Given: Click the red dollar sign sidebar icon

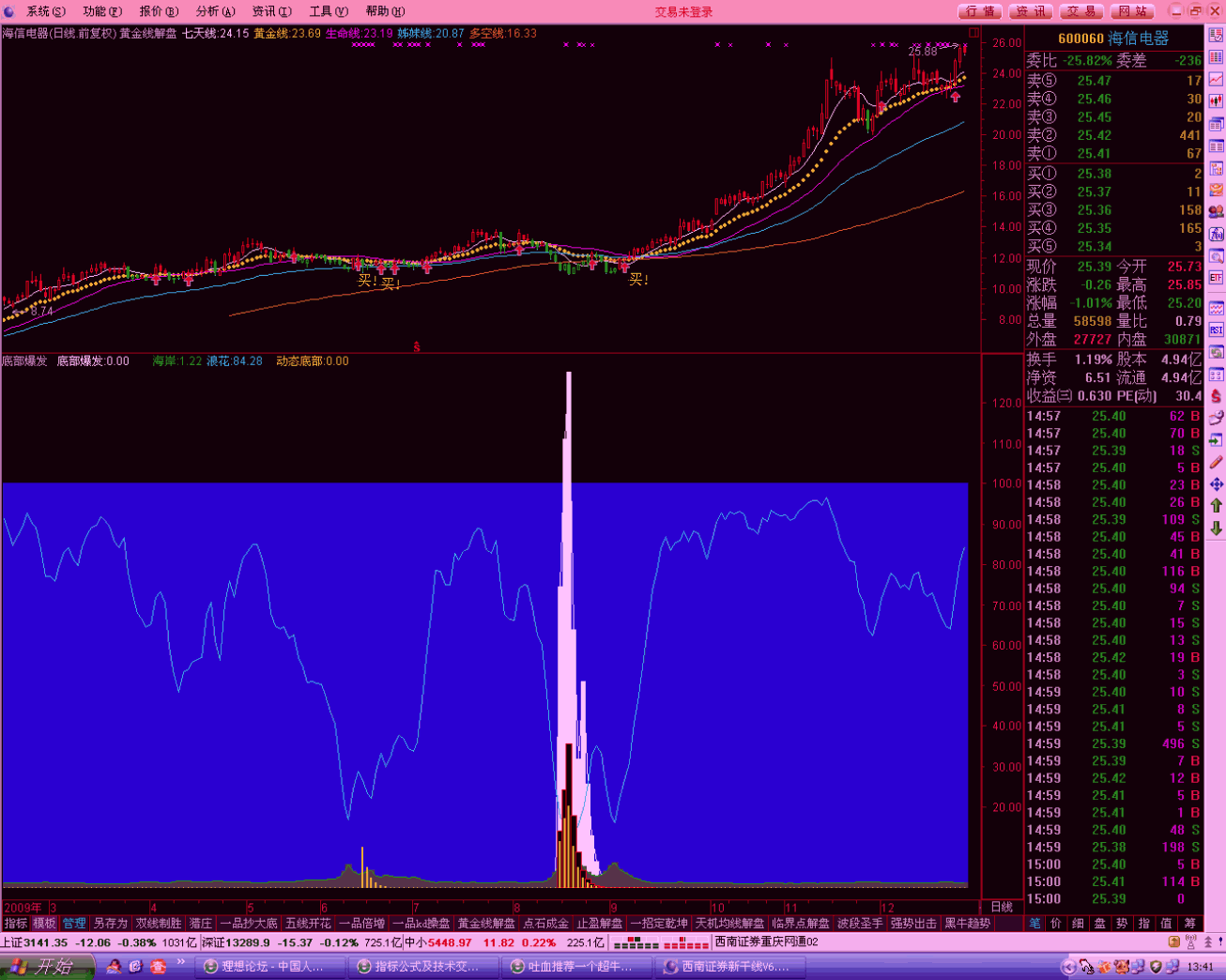Looking at the screenshot, I should click(x=1216, y=396).
